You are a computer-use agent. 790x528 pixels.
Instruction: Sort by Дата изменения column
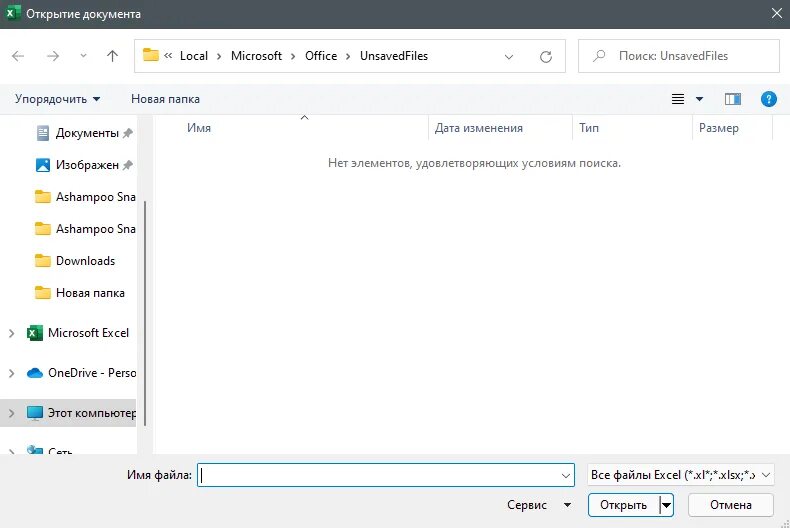479,128
